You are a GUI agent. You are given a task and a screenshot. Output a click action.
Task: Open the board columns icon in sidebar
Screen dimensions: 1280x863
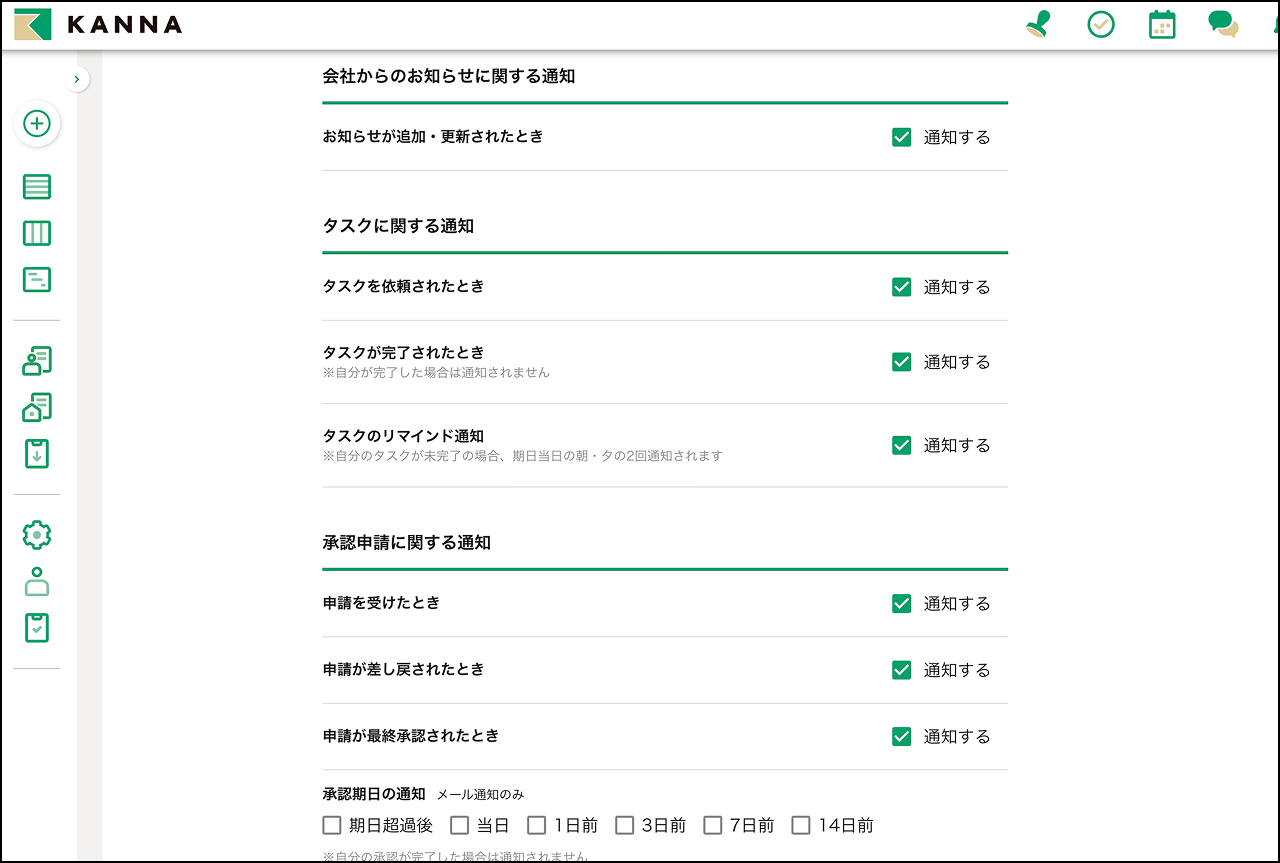point(37,234)
